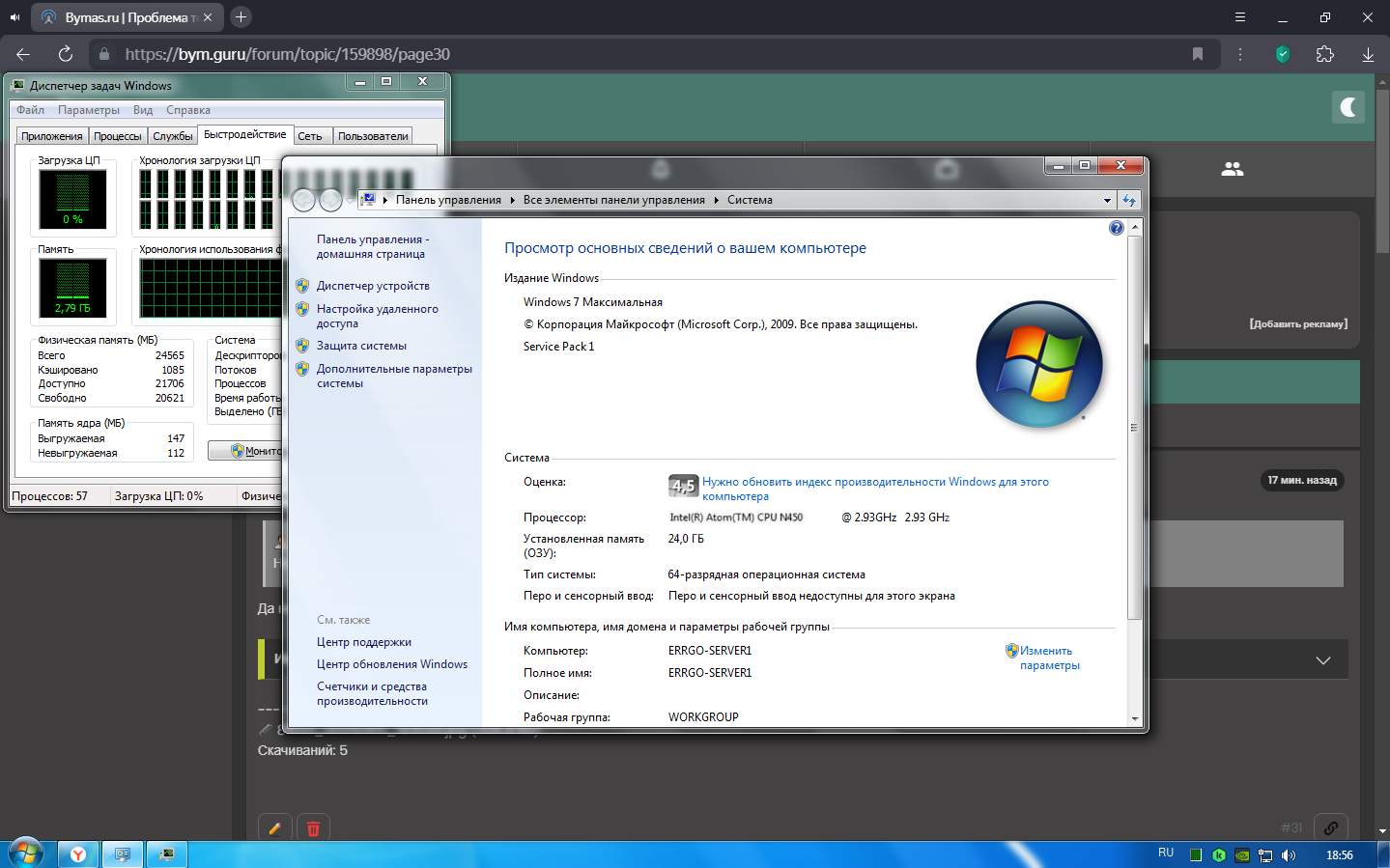The width and height of the screenshot is (1390, 868).
Task: Open the Параметры menu in Task Manager
Action: click(88, 110)
